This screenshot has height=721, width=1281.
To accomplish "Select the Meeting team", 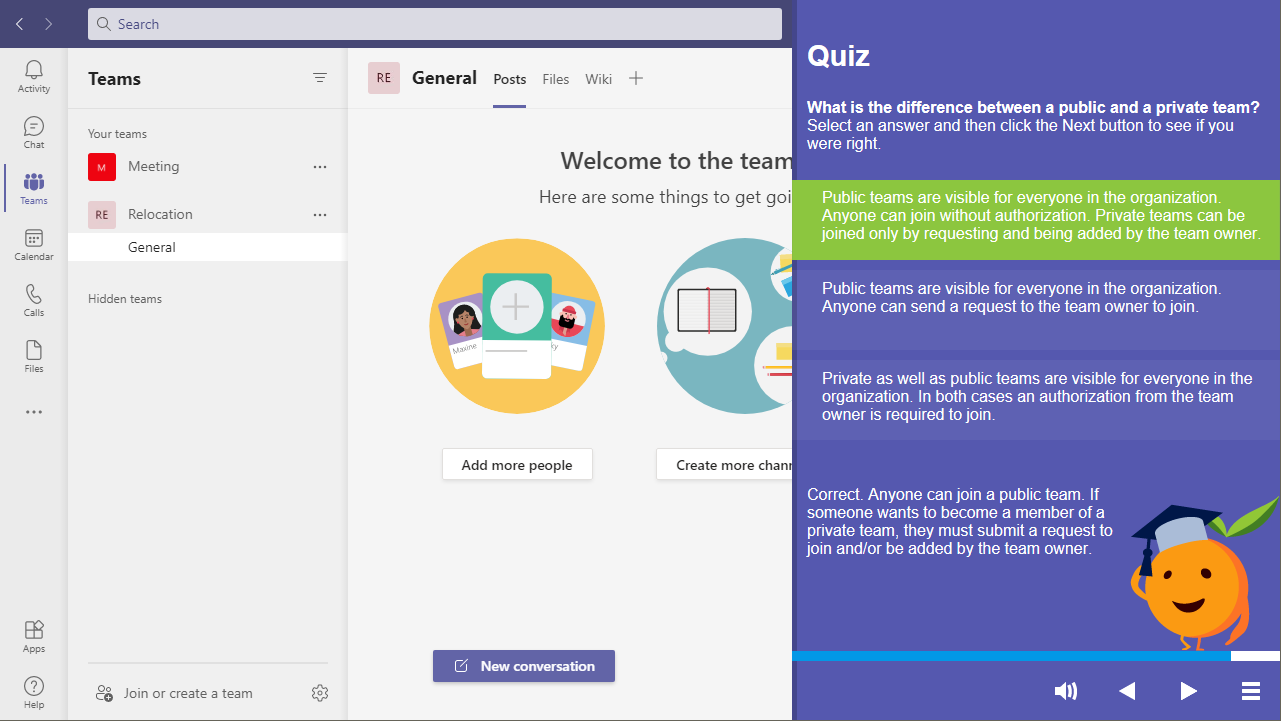I will click(x=208, y=167).
